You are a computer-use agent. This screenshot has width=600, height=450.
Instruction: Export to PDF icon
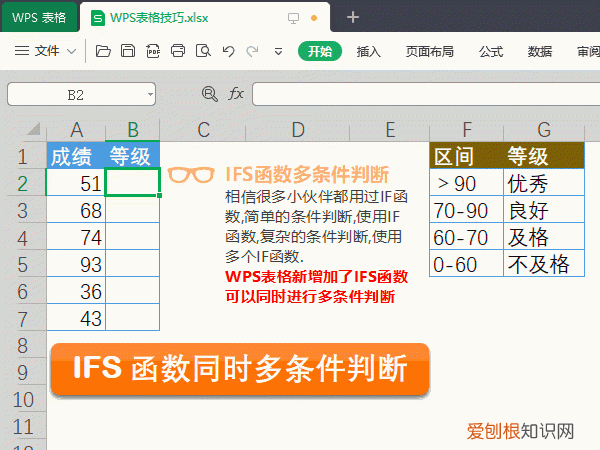[153, 51]
